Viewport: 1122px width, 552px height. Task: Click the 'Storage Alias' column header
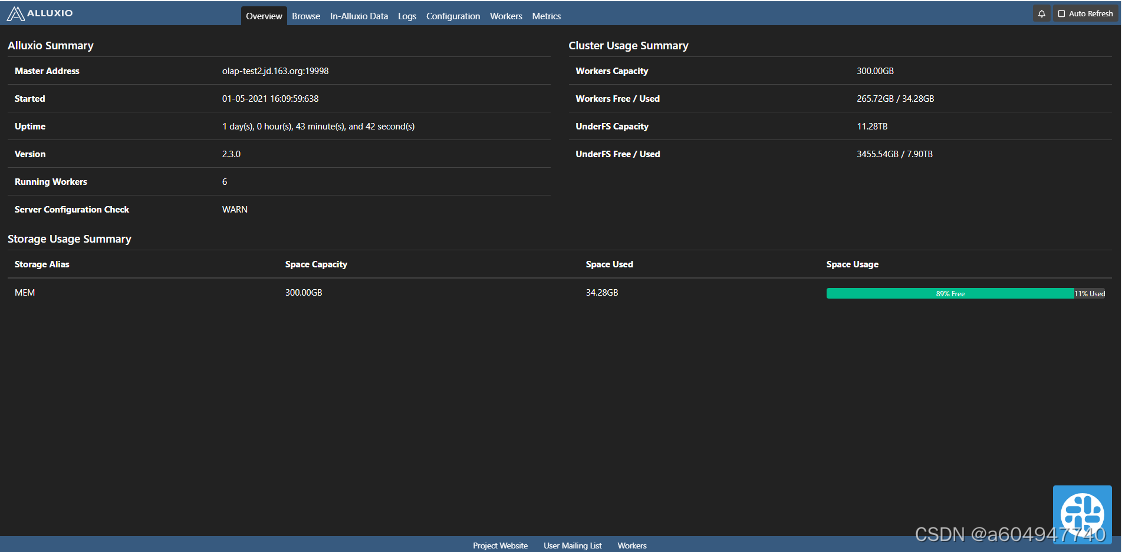(x=42, y=264)
